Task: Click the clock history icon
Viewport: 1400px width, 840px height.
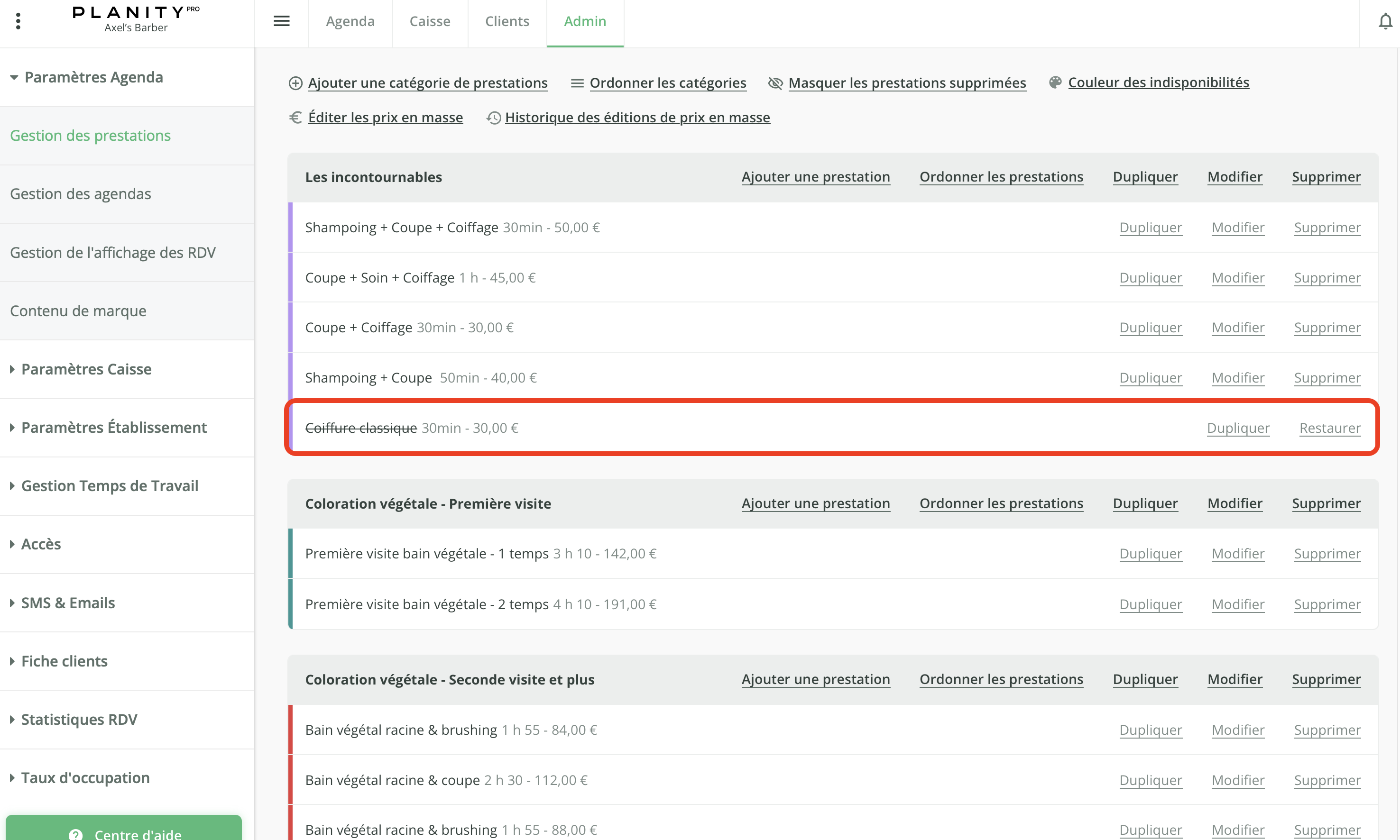Action: pyautogui.click(x=494, y=118)
